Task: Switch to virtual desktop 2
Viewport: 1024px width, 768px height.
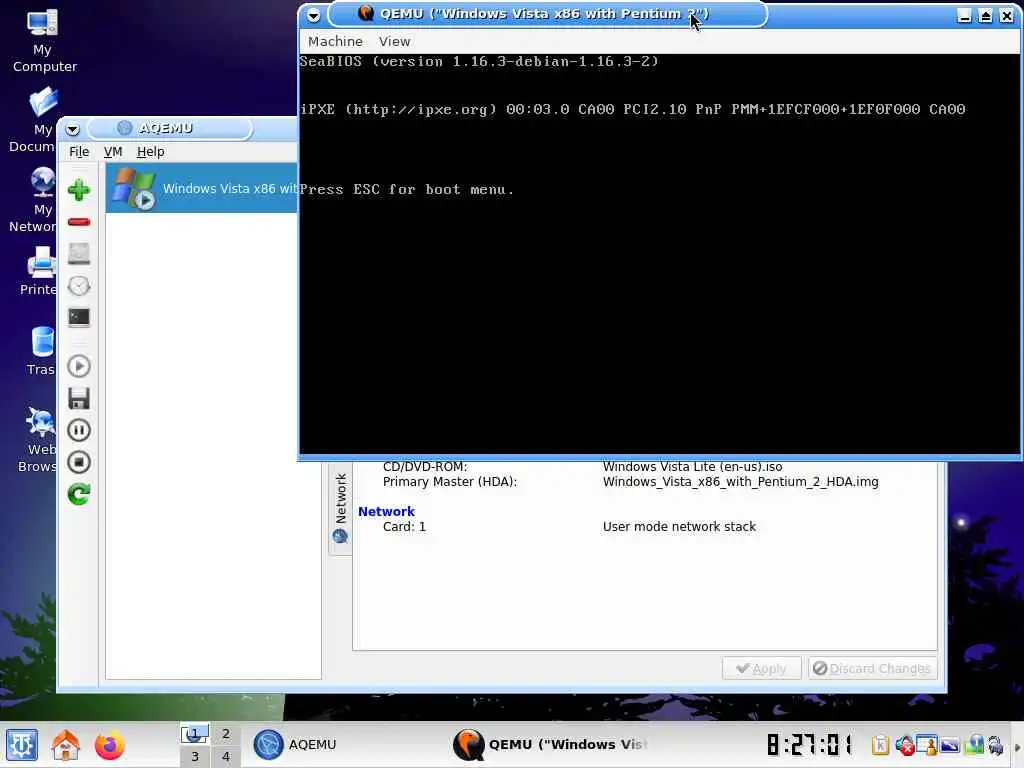Action: click(225, 734)
